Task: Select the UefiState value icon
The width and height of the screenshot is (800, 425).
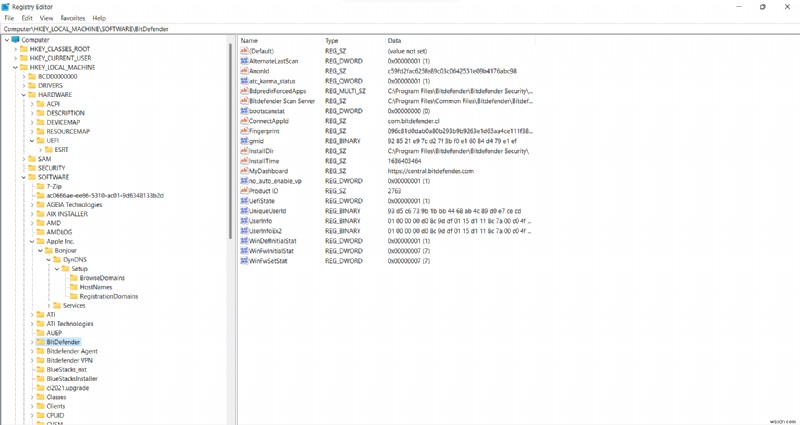Action: (x=244, y=201)
